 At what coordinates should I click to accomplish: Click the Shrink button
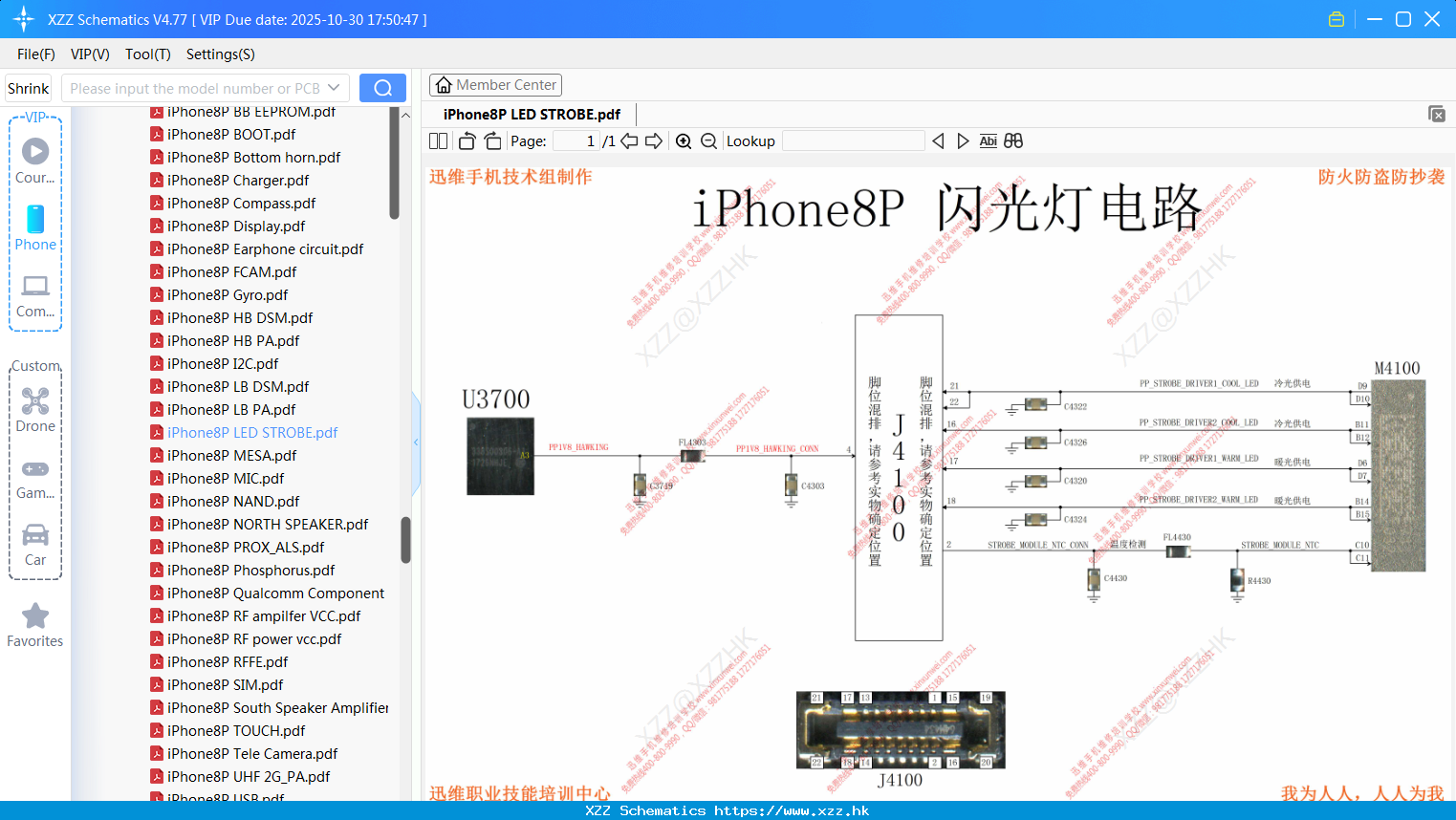point(29,88)
